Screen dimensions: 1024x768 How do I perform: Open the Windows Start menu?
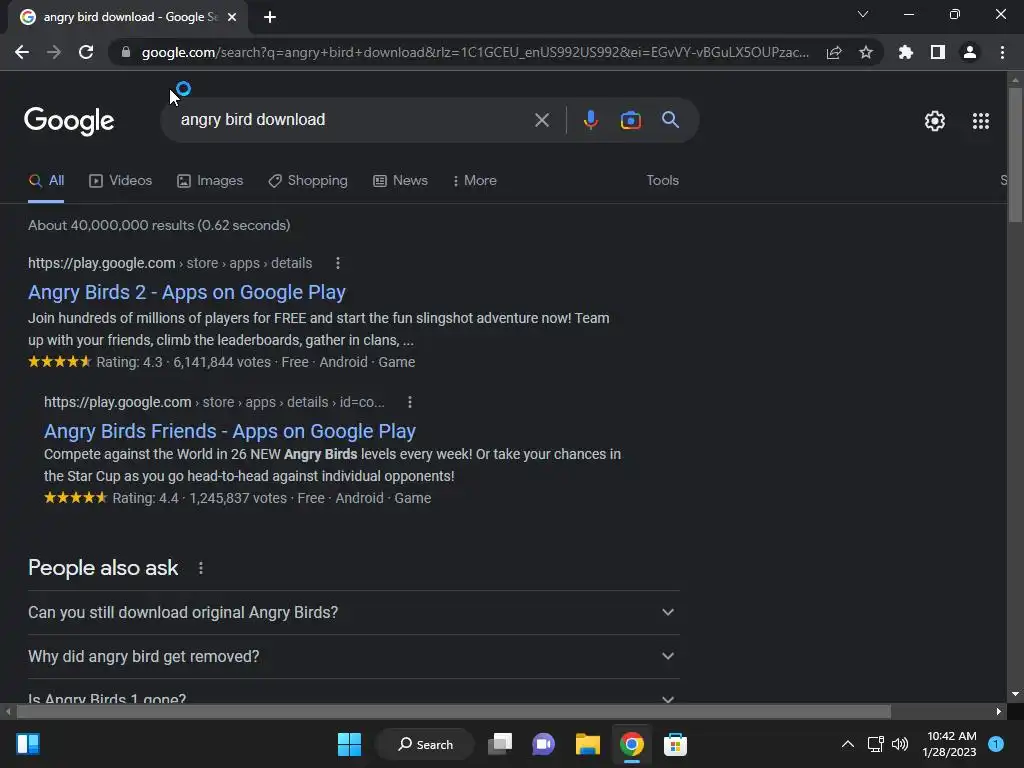pos(349,744)
